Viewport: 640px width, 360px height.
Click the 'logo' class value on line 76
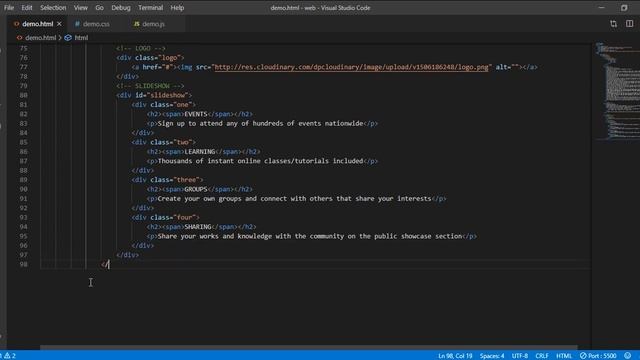[169, 58]
